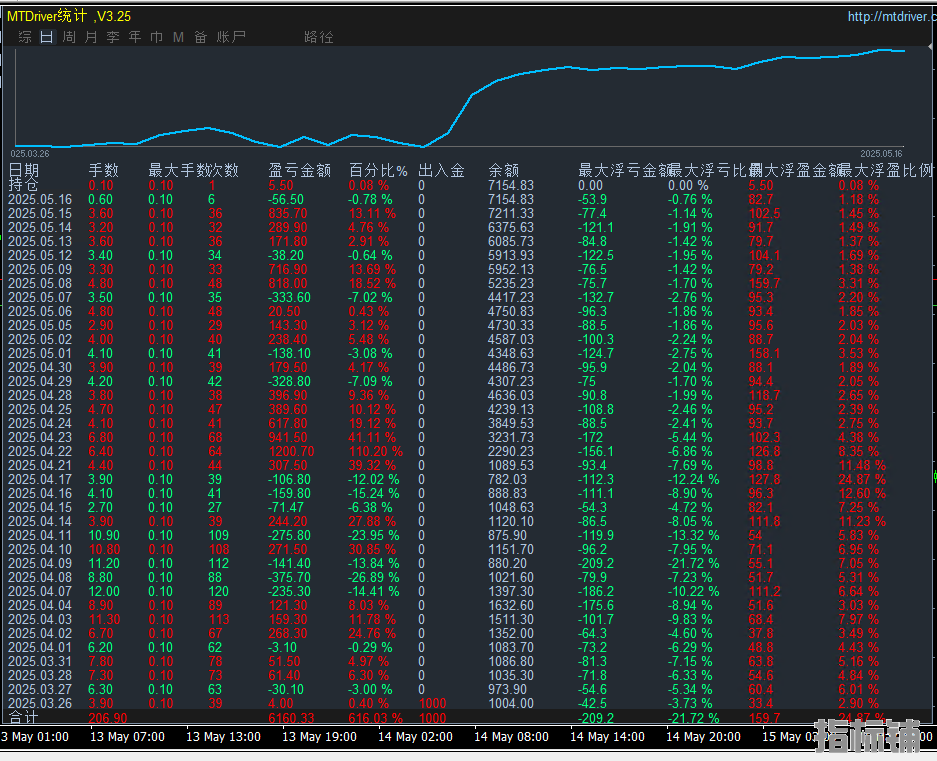Viewport: 937px width, 761px height.
Task: Click balance value 1632.60
Action: 511,606
